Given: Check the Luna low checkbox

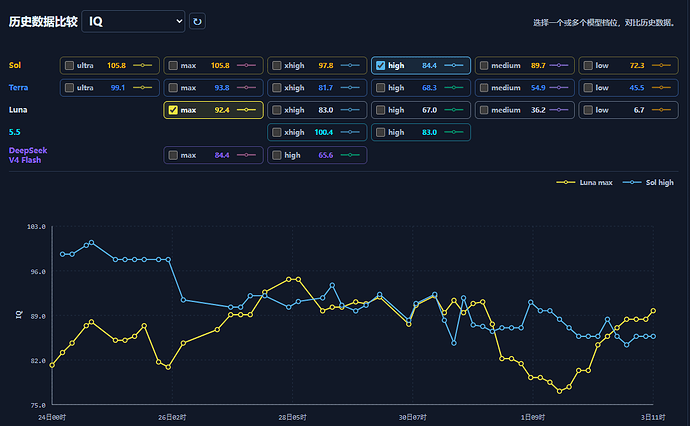Looking at the screenshot, I should 588,110.
